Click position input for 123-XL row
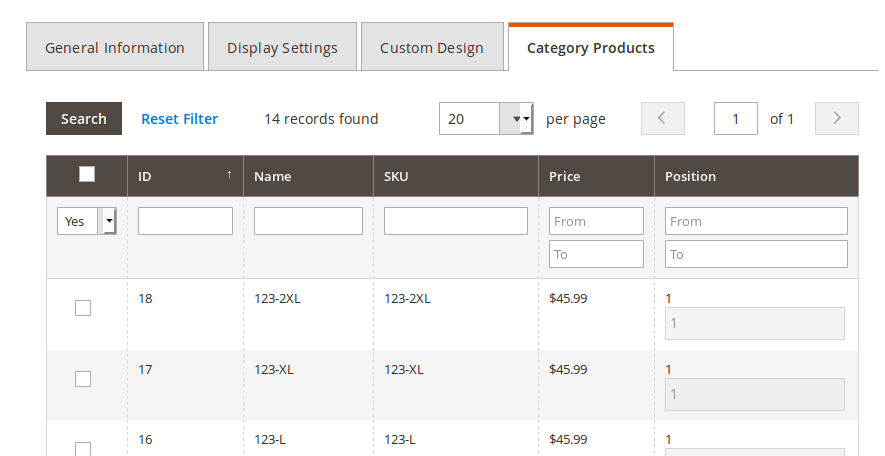 coord(755,394)
